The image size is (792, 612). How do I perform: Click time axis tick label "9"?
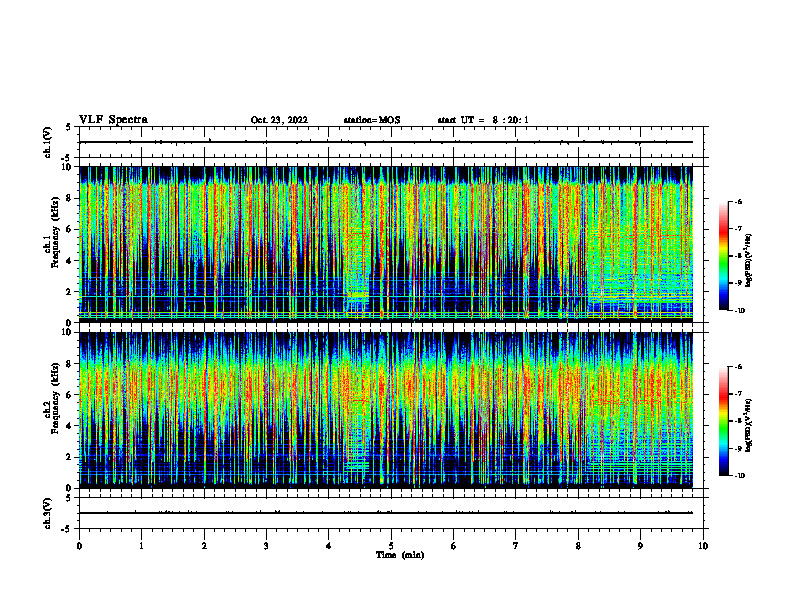pos(640,546)
